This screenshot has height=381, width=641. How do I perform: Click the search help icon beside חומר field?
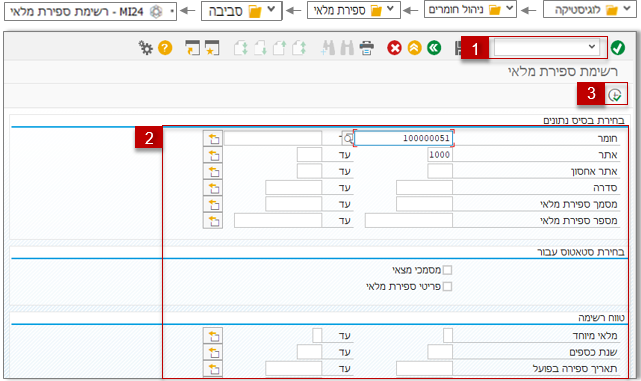[x=347, y=139]
